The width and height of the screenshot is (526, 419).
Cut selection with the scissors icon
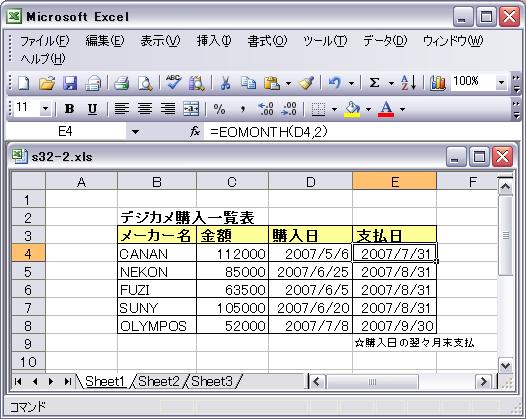[x=225, y=83]
